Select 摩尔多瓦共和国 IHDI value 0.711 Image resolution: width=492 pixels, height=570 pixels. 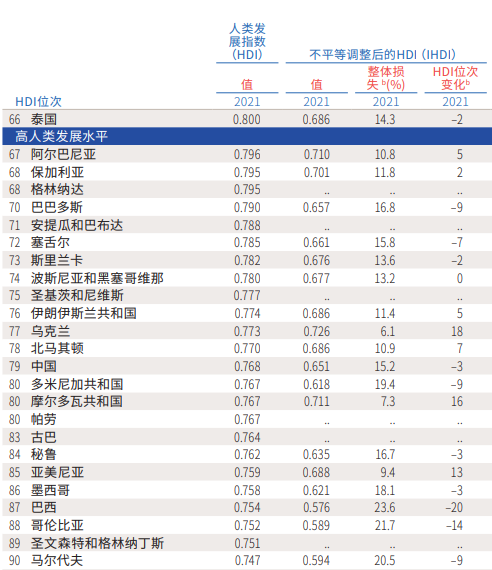316,401
